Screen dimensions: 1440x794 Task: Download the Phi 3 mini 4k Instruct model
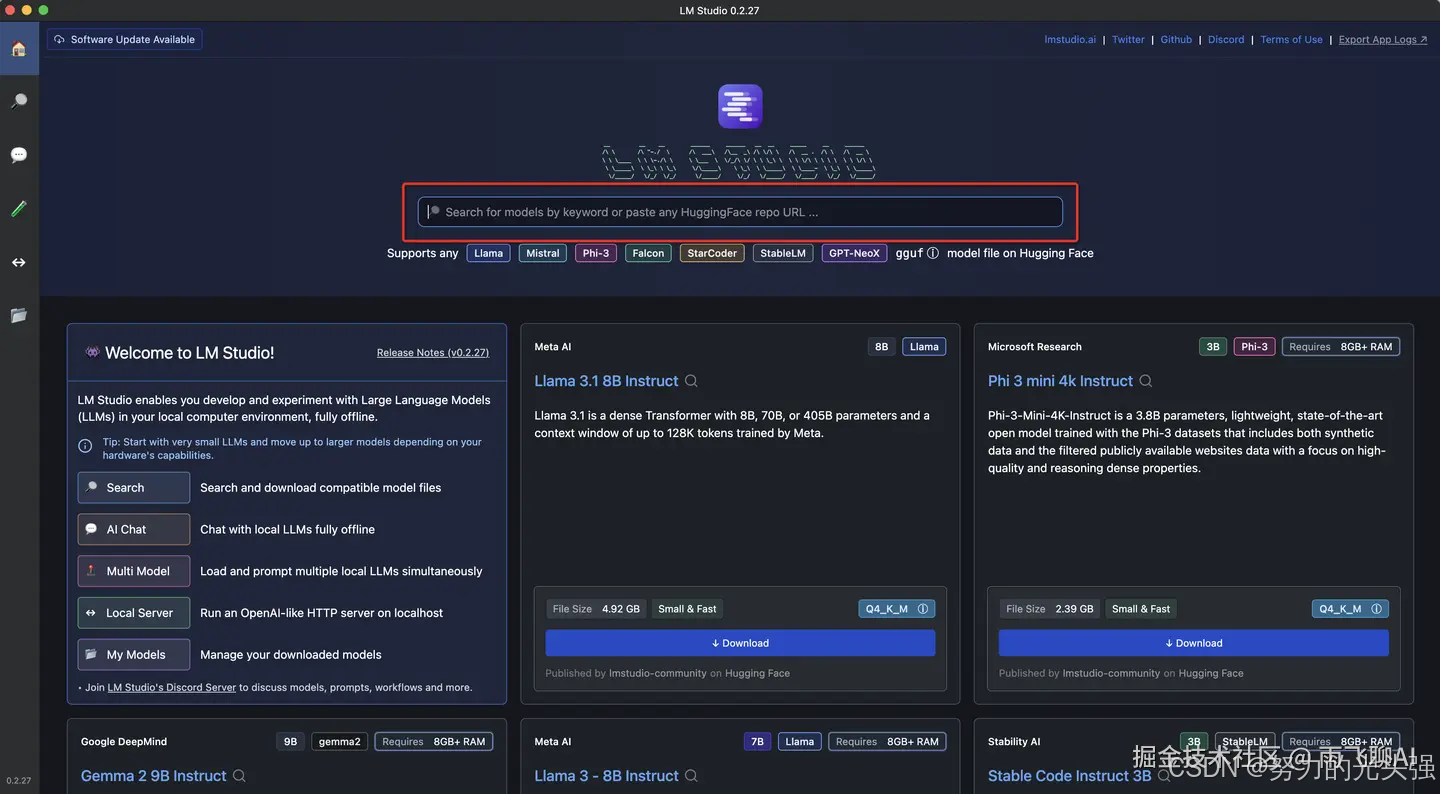coord(1194,643)
